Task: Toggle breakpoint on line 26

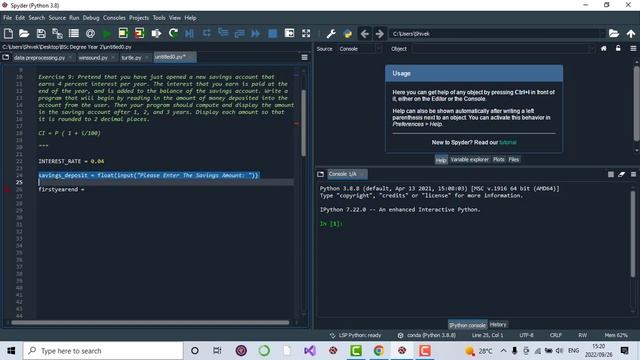Action: pyautogui.click(x=7, y=189)
